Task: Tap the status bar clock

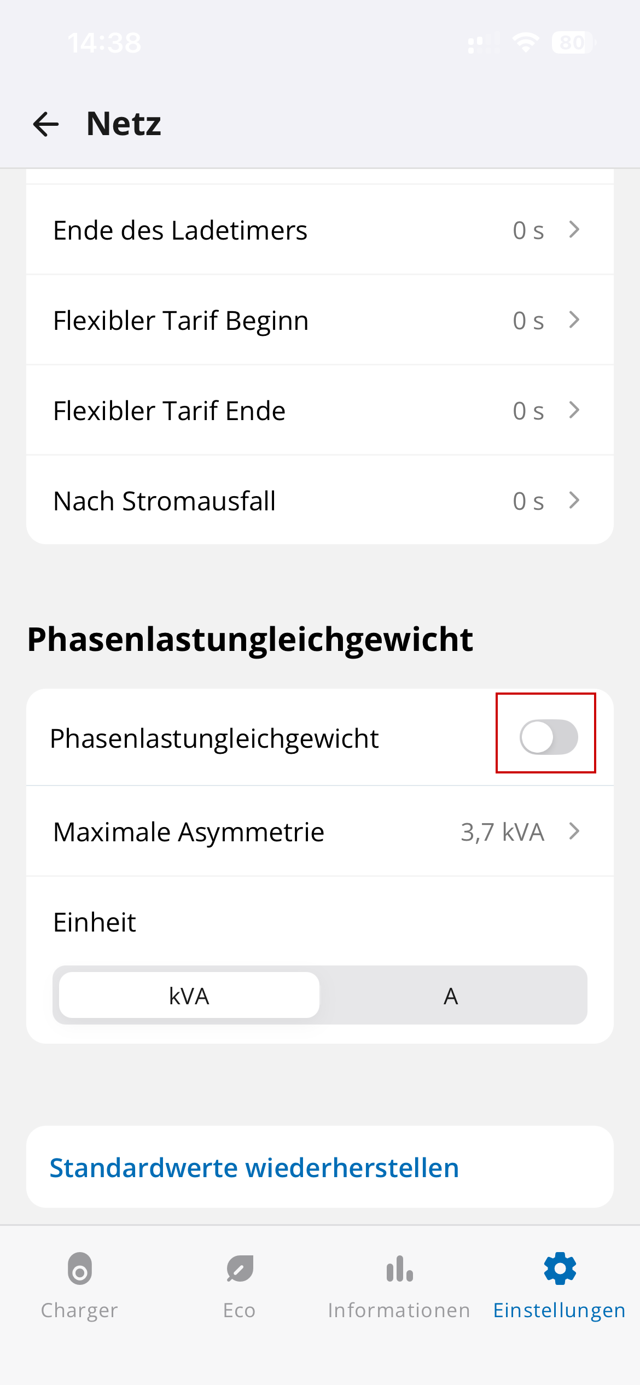Action: (x=104, y=43)
